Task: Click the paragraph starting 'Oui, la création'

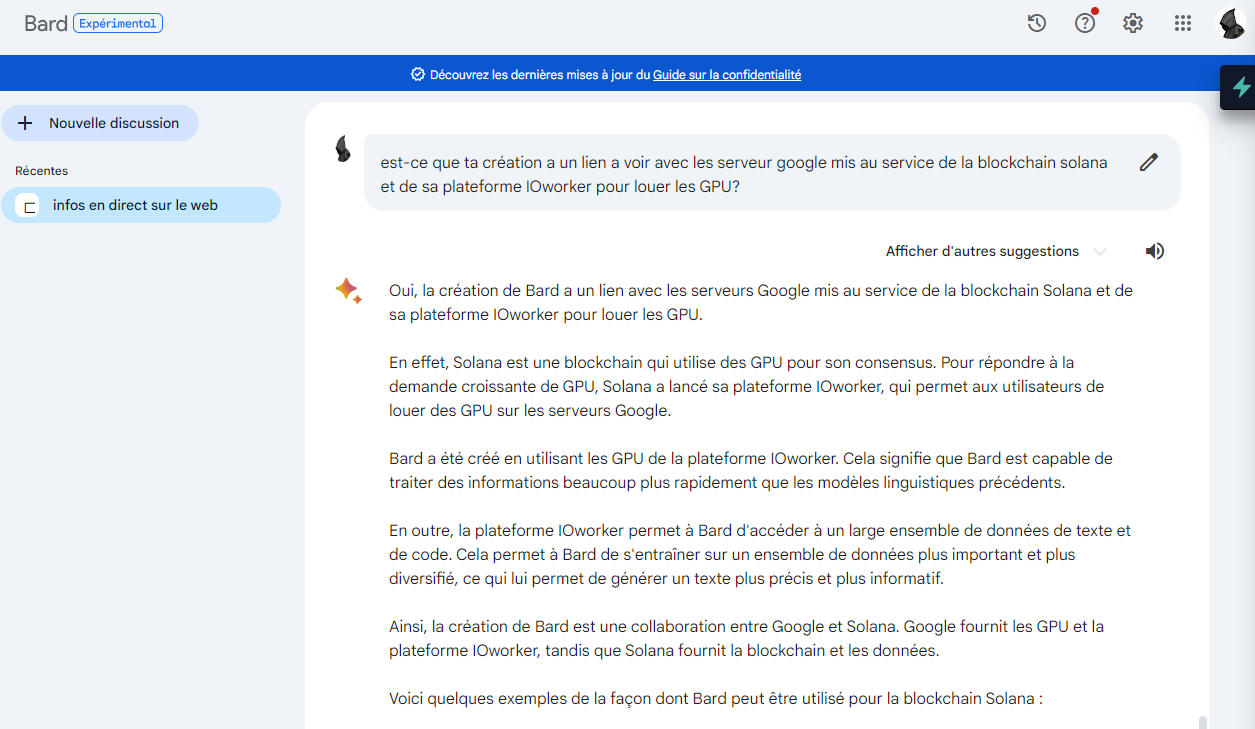Action: click(761, 303)
